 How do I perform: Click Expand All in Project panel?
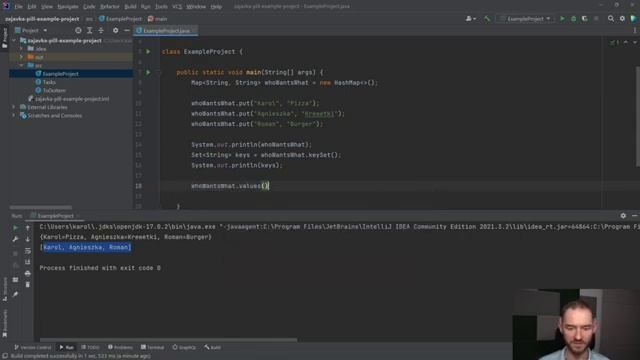[x=89, y=31]
